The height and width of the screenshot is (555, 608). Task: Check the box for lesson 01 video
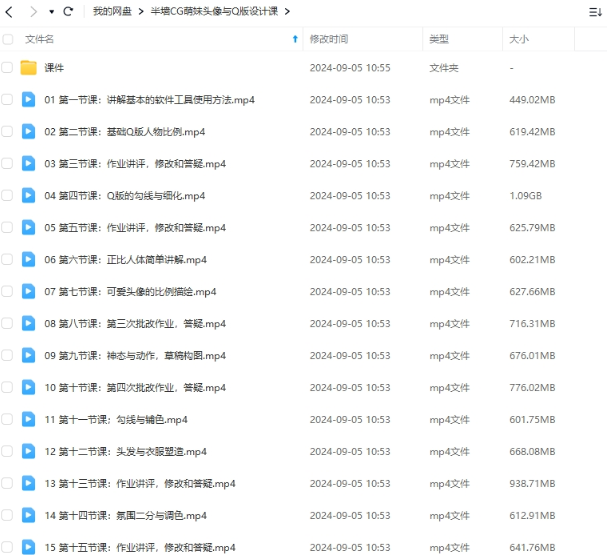pyautogui.click(x=7, y=100)
